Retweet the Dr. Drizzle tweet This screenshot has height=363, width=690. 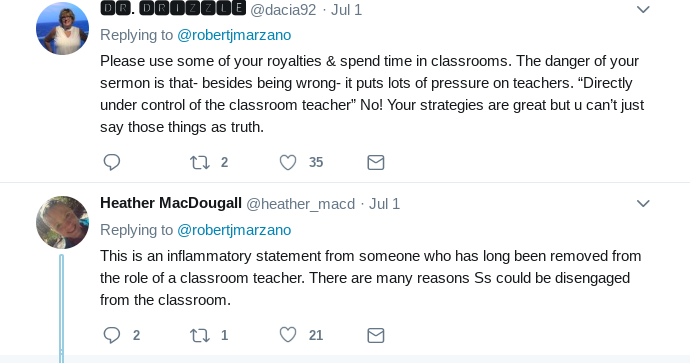click(x=199, y=162)
